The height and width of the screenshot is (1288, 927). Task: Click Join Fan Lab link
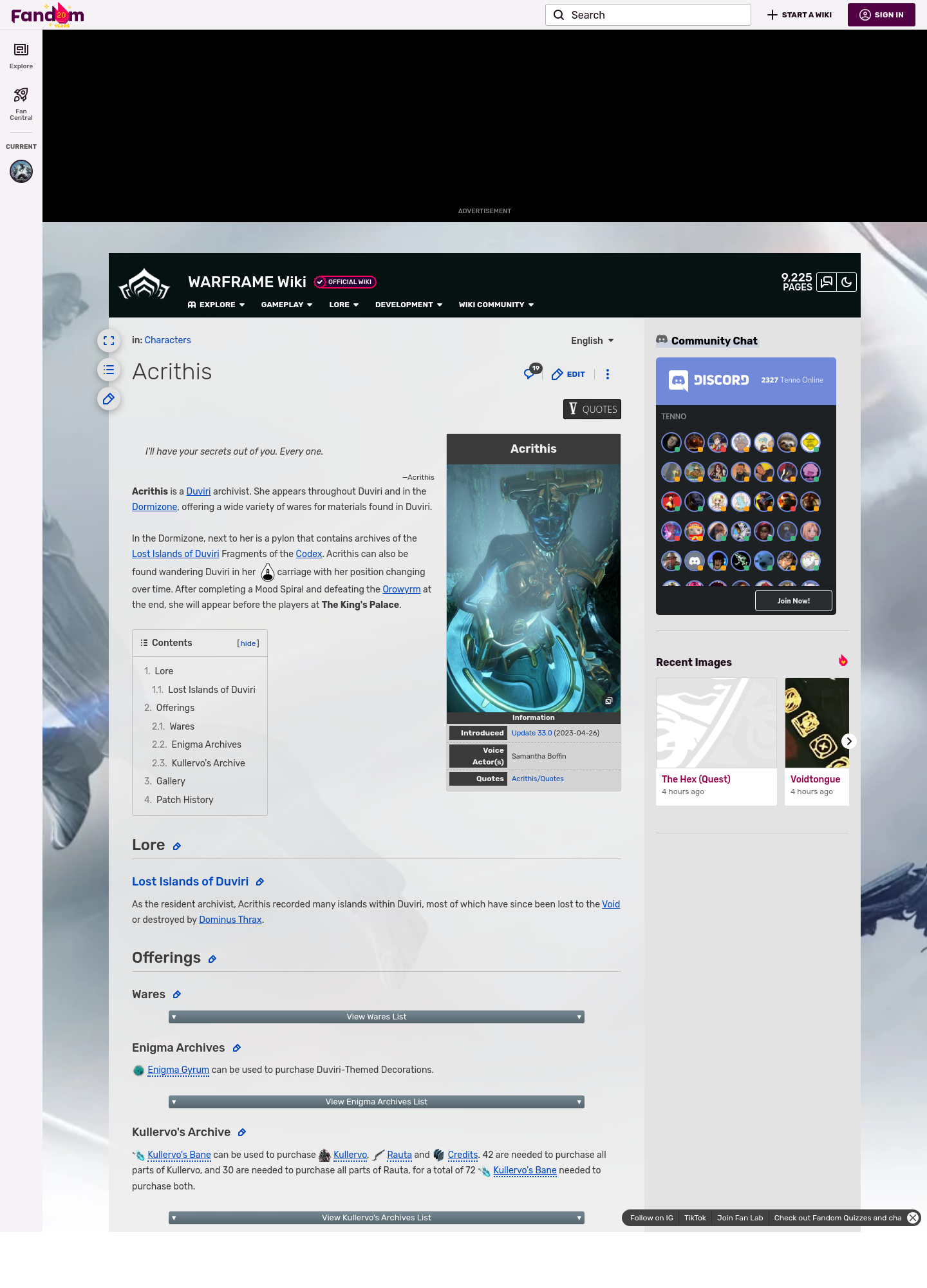point(740,1218)
